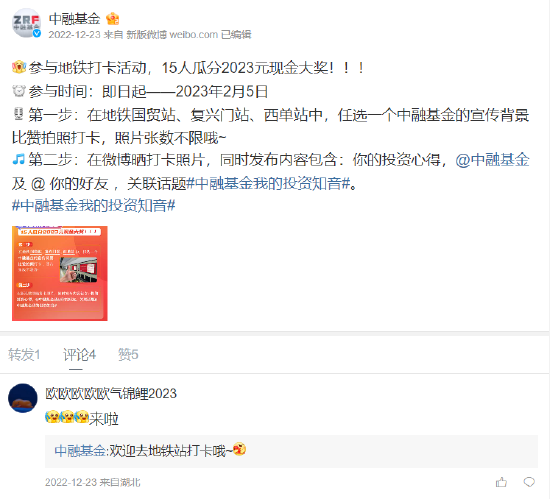This screenshot has height=499, width=550.
Task: Click the 中融基金 profile avatar
Action: [27, 22]
